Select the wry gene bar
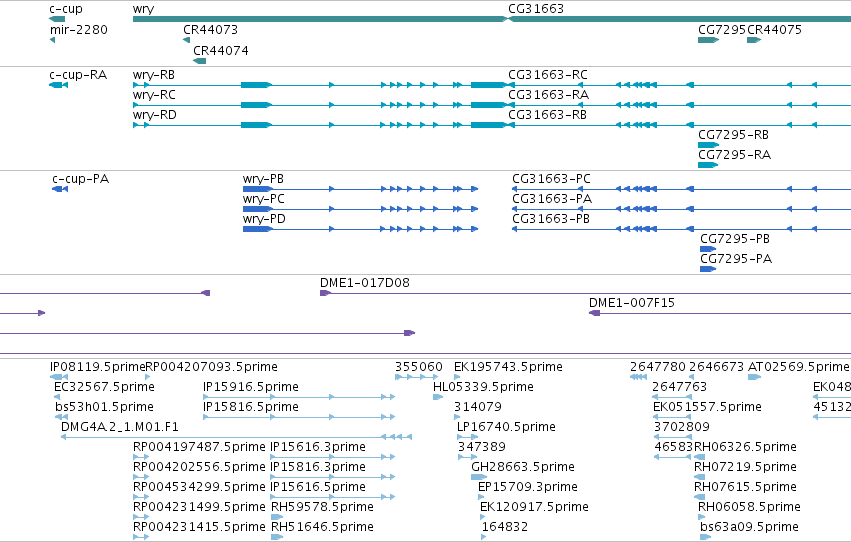Viewport: 851px width, 542px height. pyautogui.click(x=320, y=19)
